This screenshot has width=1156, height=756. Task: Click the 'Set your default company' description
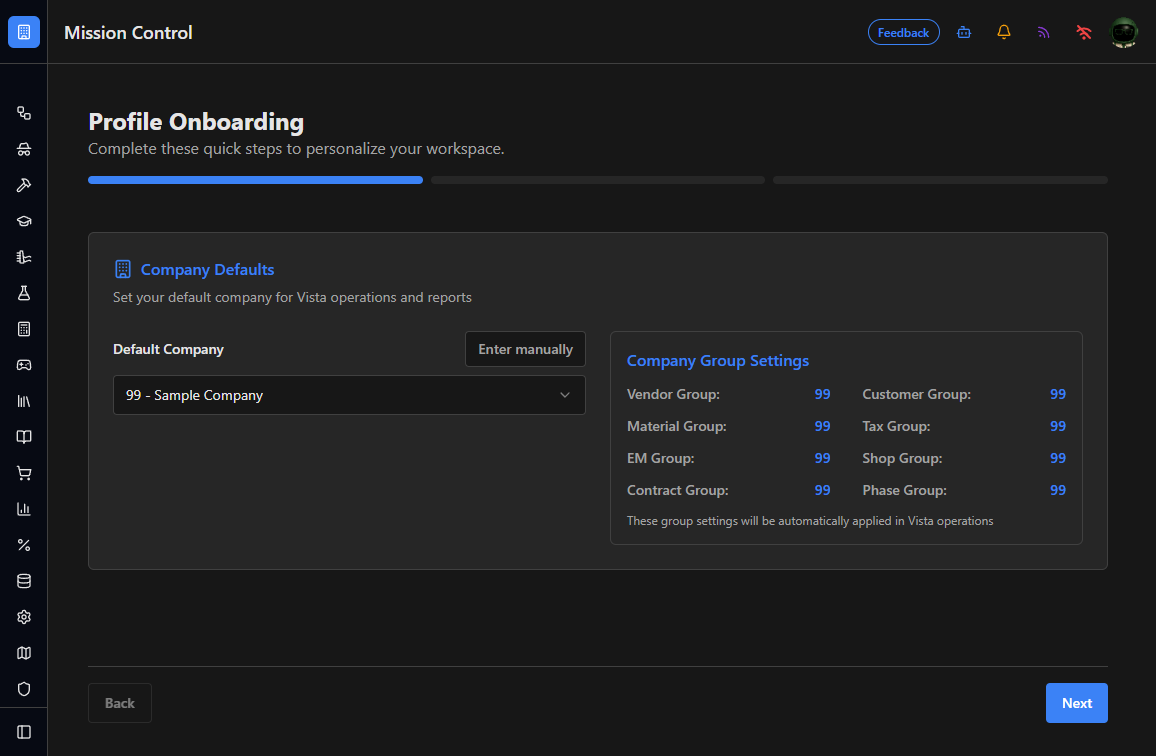[292, 297]
